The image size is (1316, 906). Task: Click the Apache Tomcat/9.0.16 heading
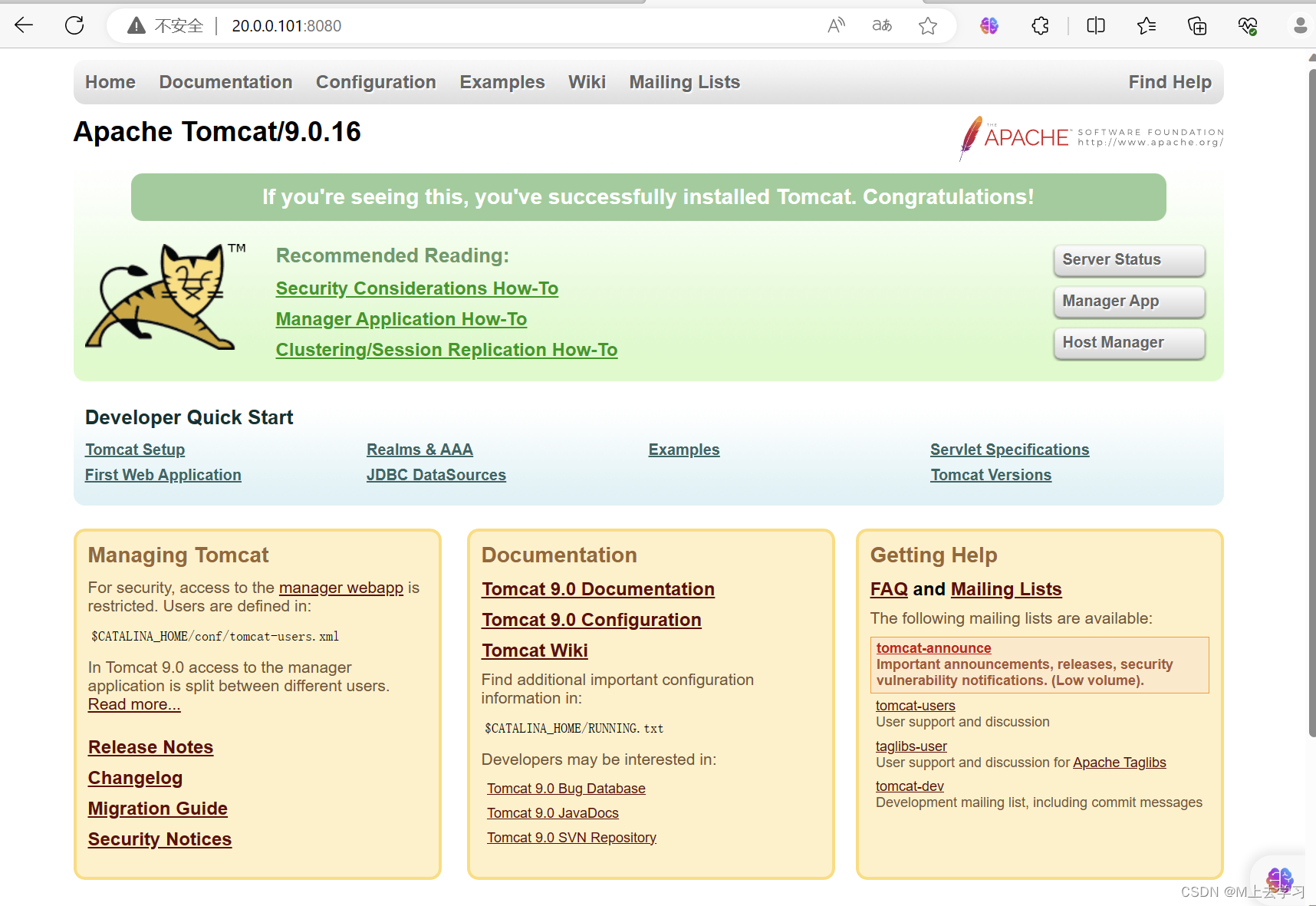(217, 132)
